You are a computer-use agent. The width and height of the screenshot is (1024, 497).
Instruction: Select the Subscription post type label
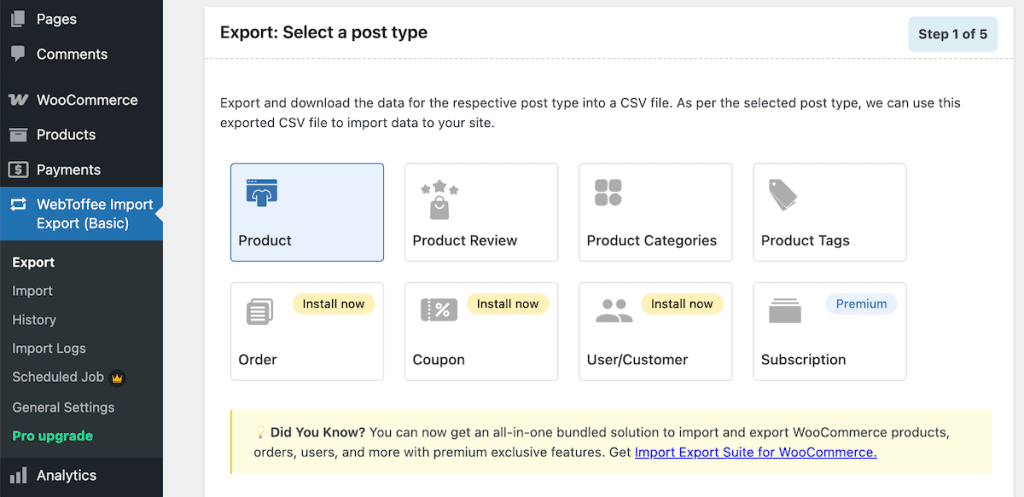click(803, 360)
